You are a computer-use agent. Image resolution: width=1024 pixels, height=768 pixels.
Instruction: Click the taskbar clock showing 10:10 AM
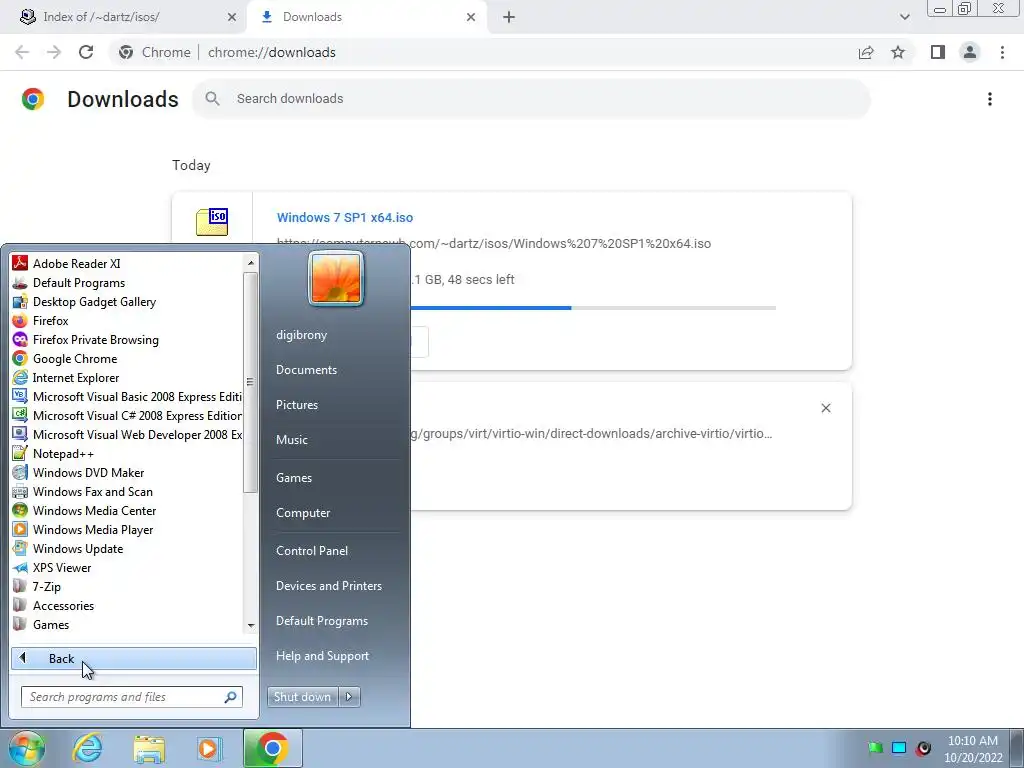(x=972, y=749)
